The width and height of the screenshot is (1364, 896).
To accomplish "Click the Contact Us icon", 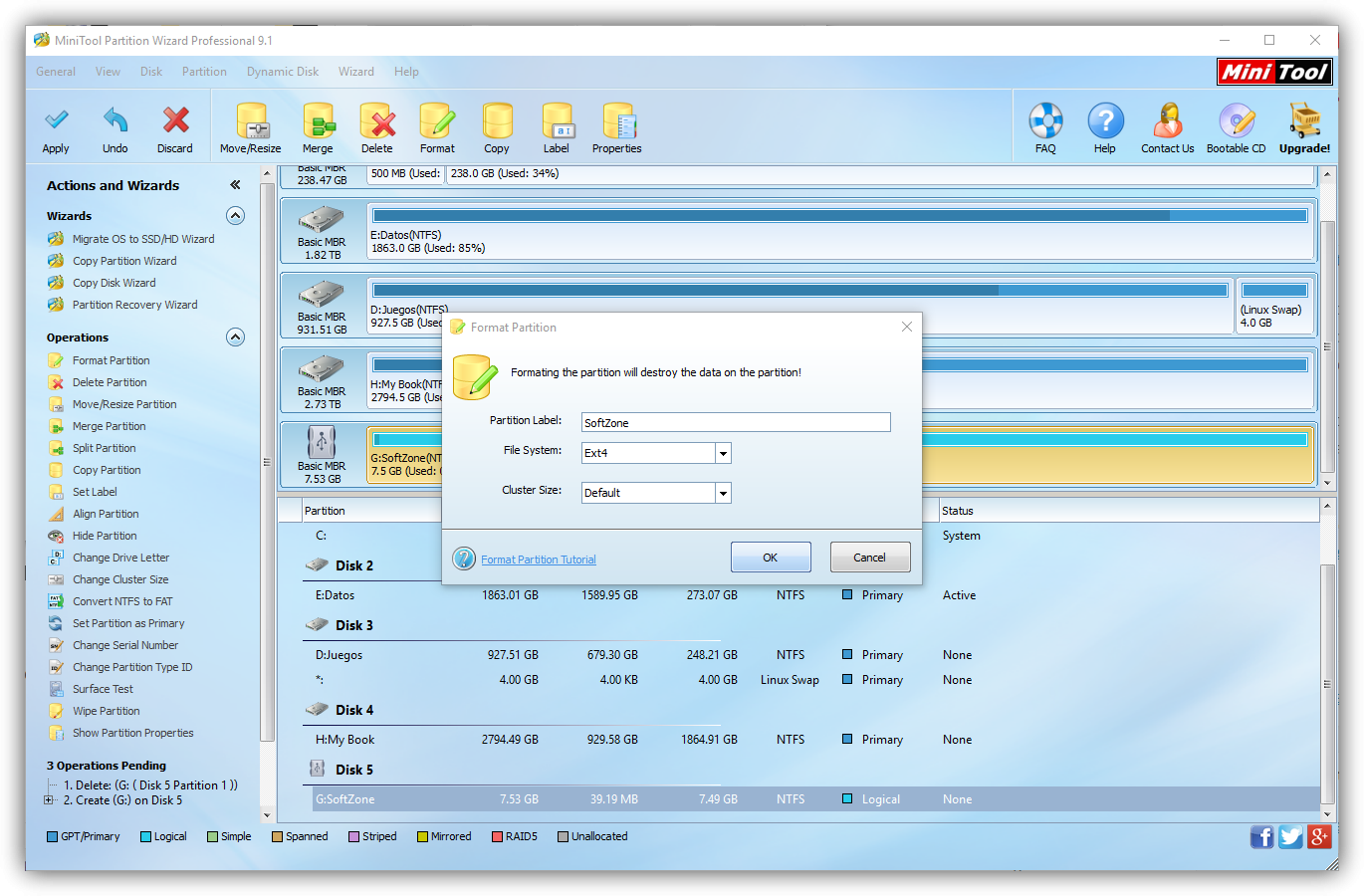I will pos(1168,121).
